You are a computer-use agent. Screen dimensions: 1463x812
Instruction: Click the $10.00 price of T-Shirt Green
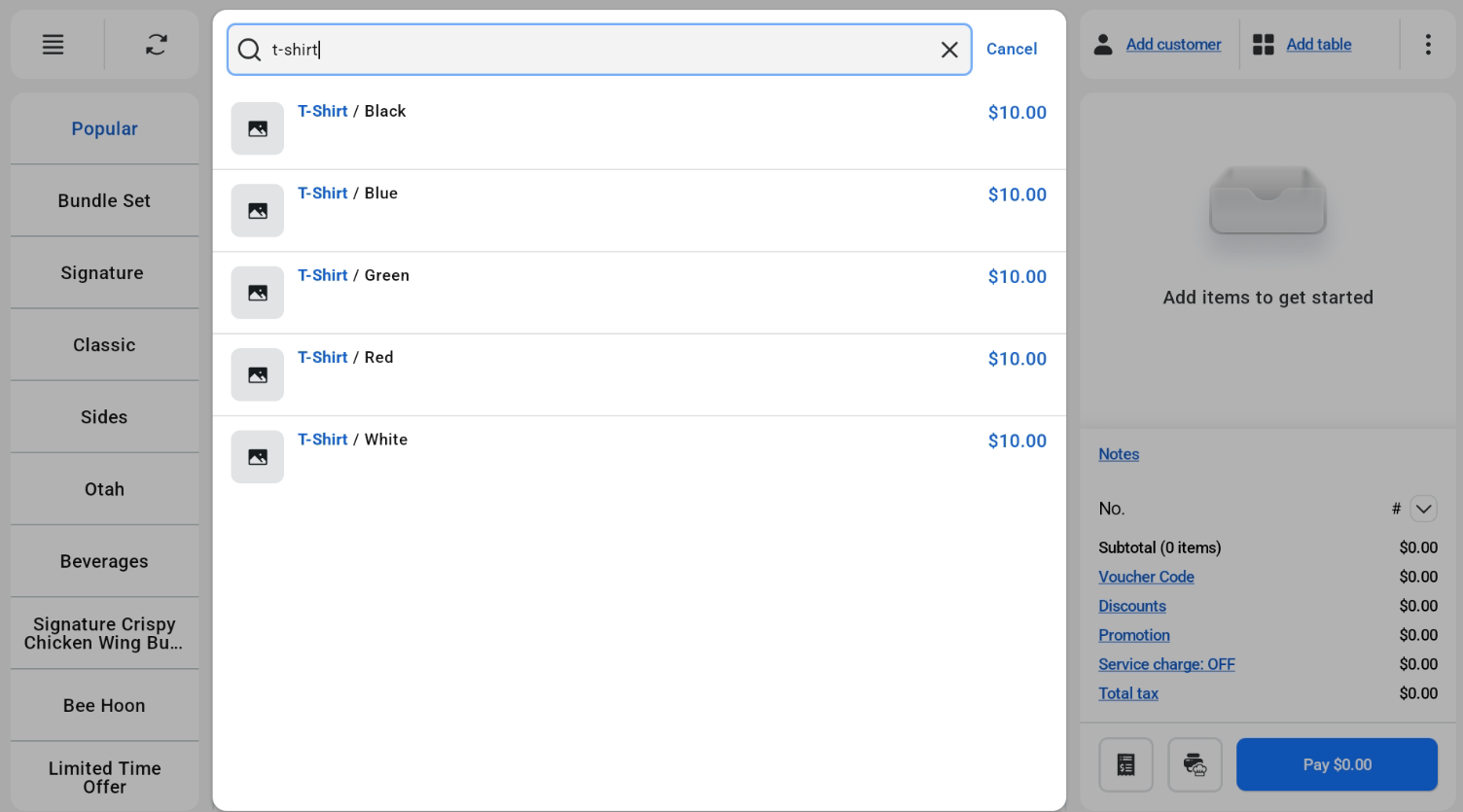1017,277
